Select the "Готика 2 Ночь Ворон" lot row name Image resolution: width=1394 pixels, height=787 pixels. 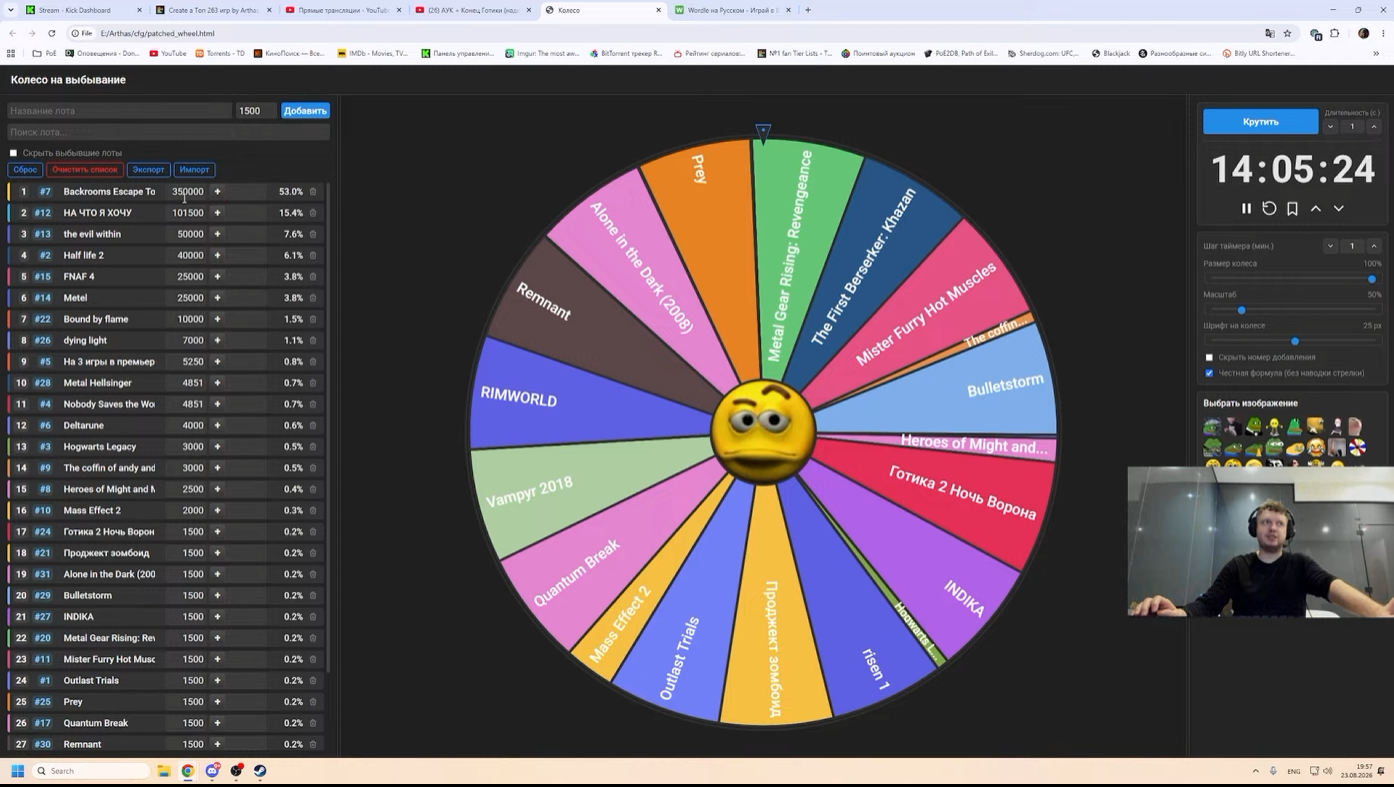click(x=109, y=532)
